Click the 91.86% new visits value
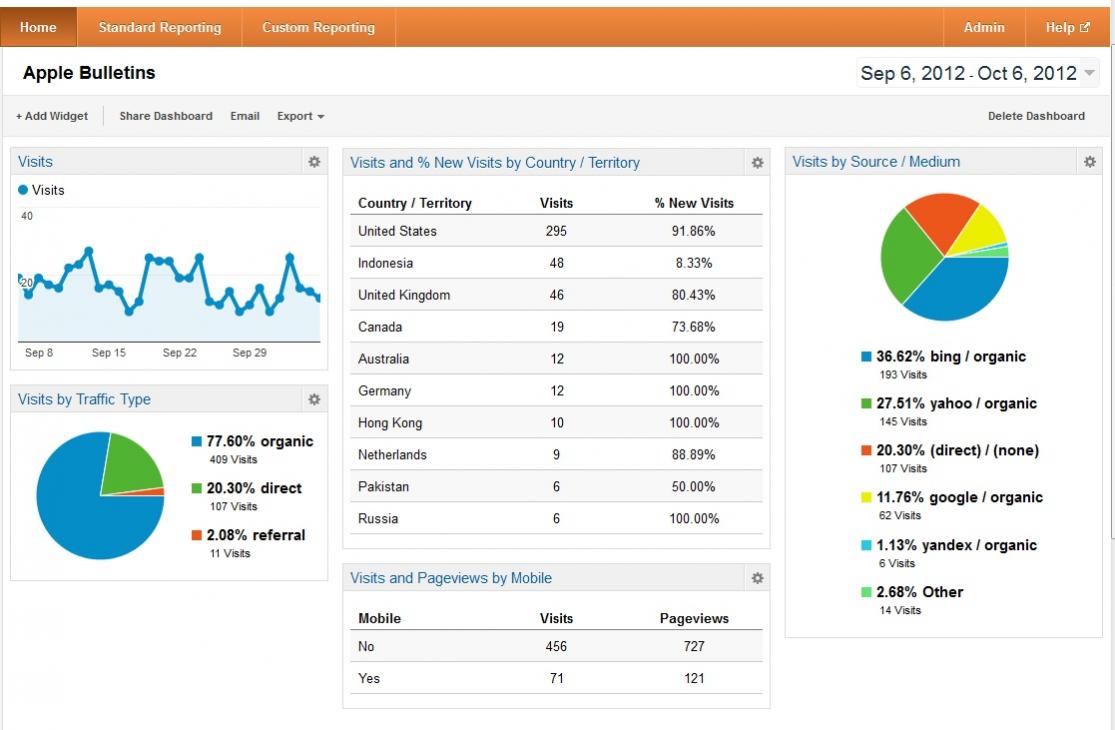 [x=694, y=231]
